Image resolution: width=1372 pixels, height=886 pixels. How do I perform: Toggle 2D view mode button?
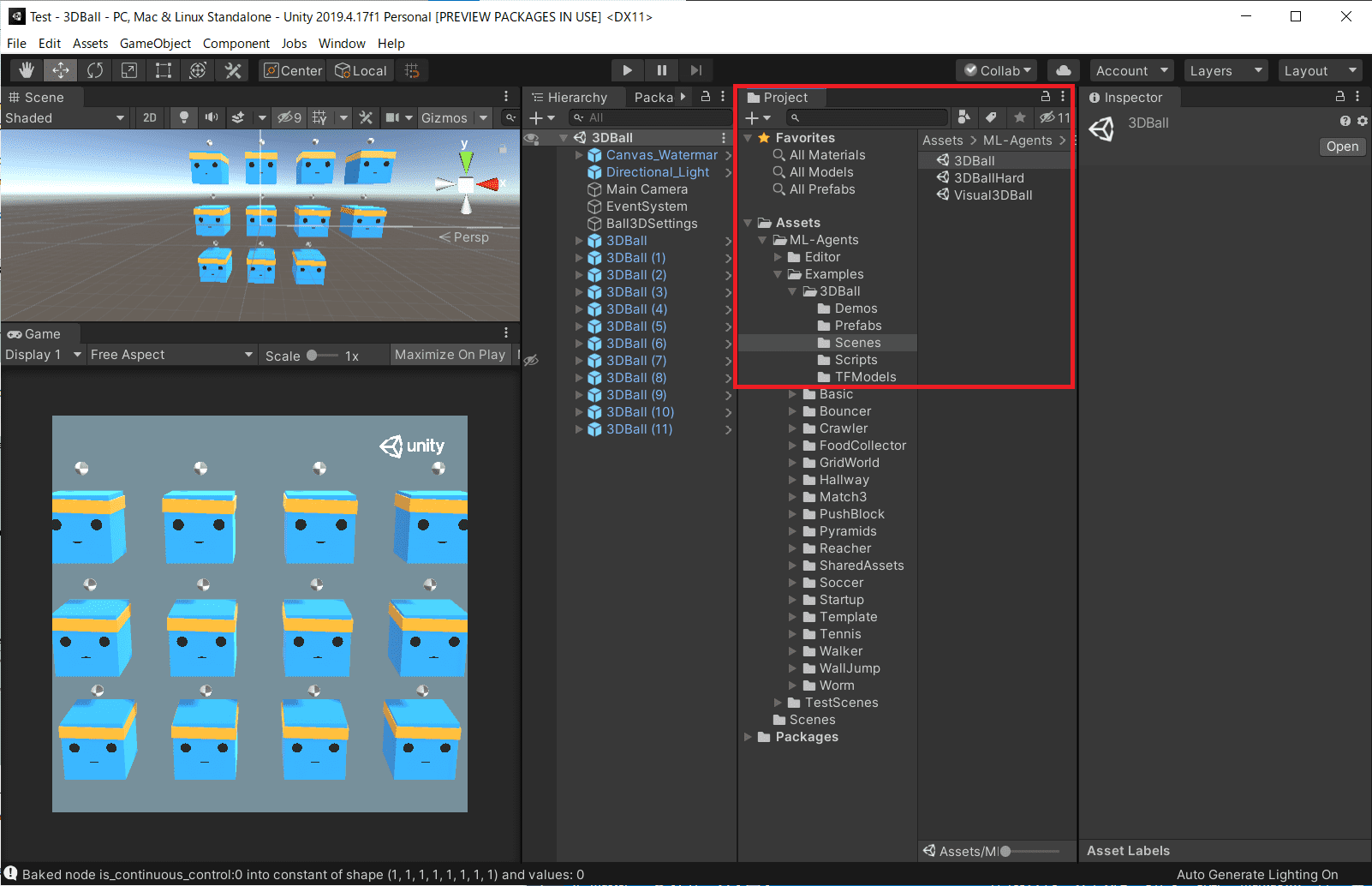(x=150, y=117)
